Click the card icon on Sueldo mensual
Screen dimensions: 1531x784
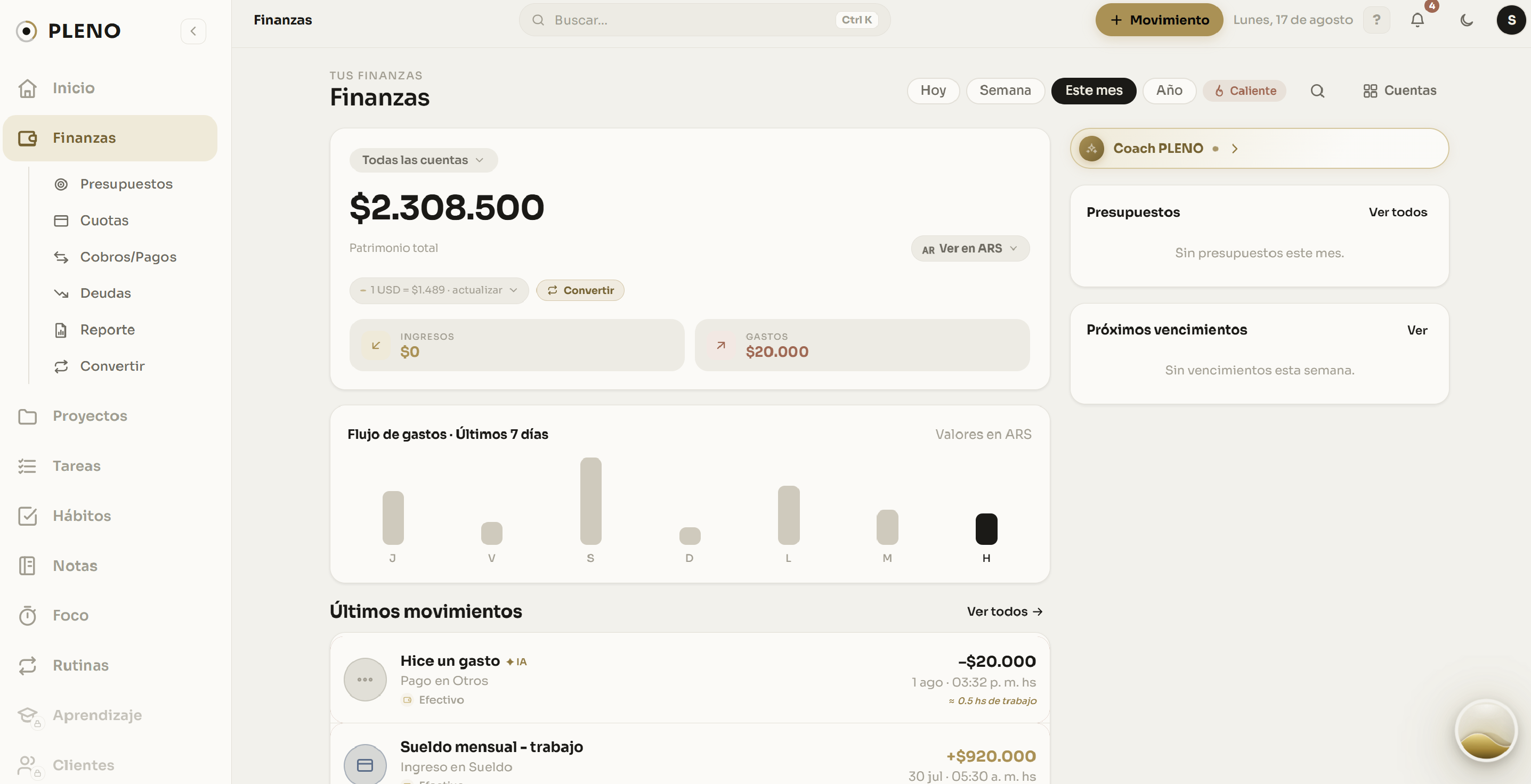click(x=365, y=765)
